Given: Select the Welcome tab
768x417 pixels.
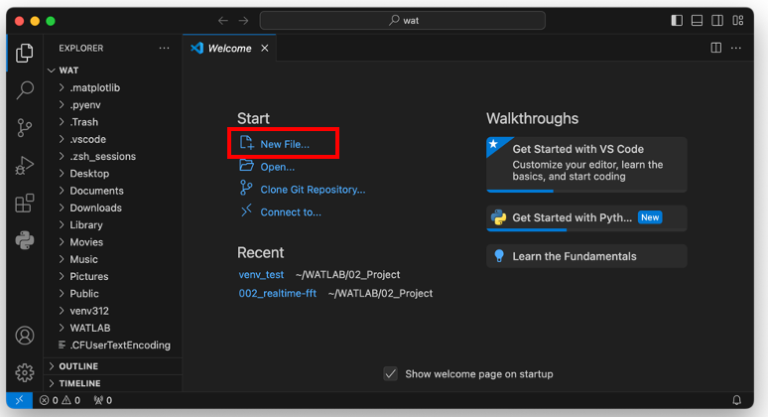Looking at the screenshot, I should [x=229, y=48].
